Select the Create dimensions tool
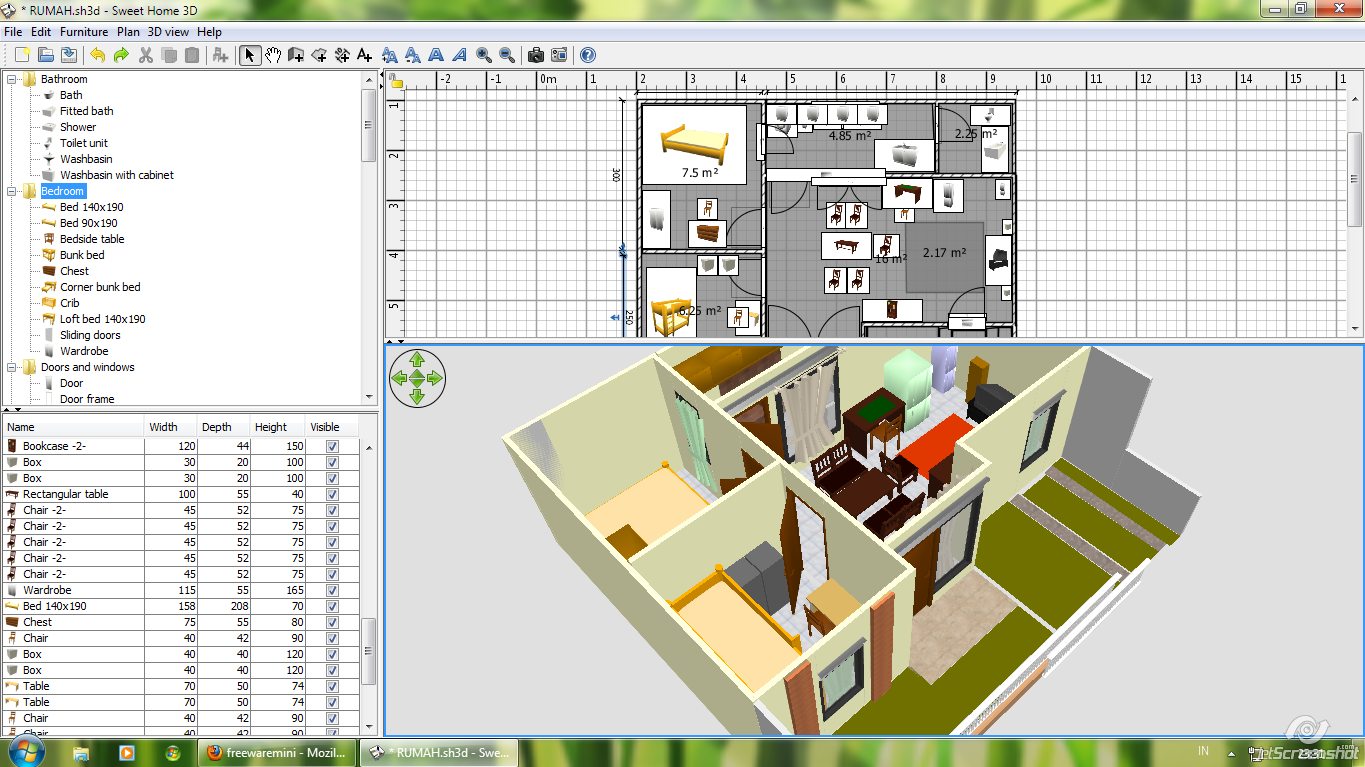Screen dimensions: 1365x767 [x=342, y=55]
